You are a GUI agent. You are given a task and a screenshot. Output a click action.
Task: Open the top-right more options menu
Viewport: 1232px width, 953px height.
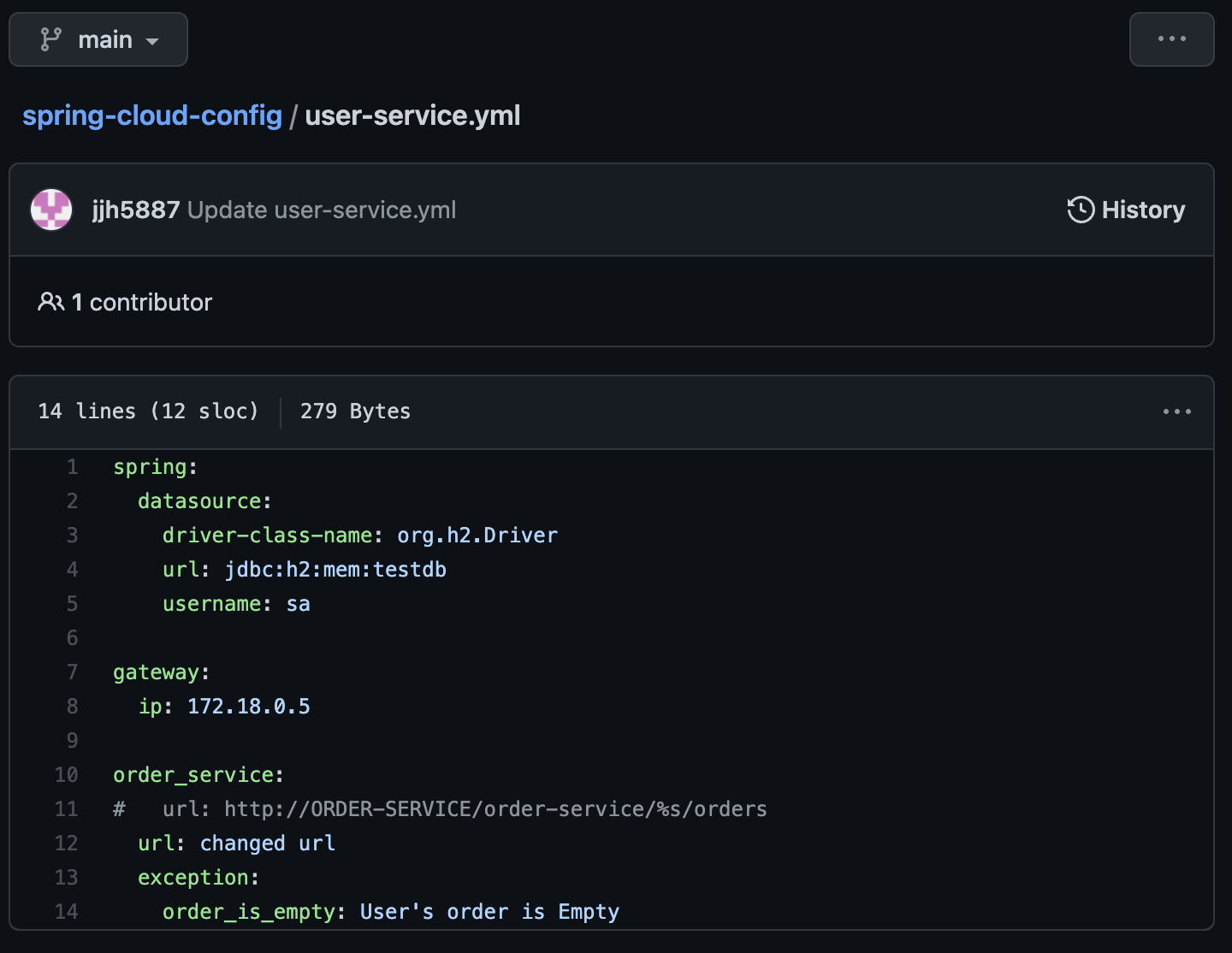coord(1171,39)
